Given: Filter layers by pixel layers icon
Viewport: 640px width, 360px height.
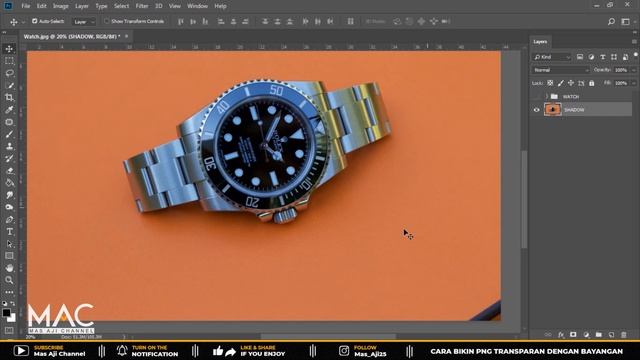Looking at the screenshot, I should point(580,57).
